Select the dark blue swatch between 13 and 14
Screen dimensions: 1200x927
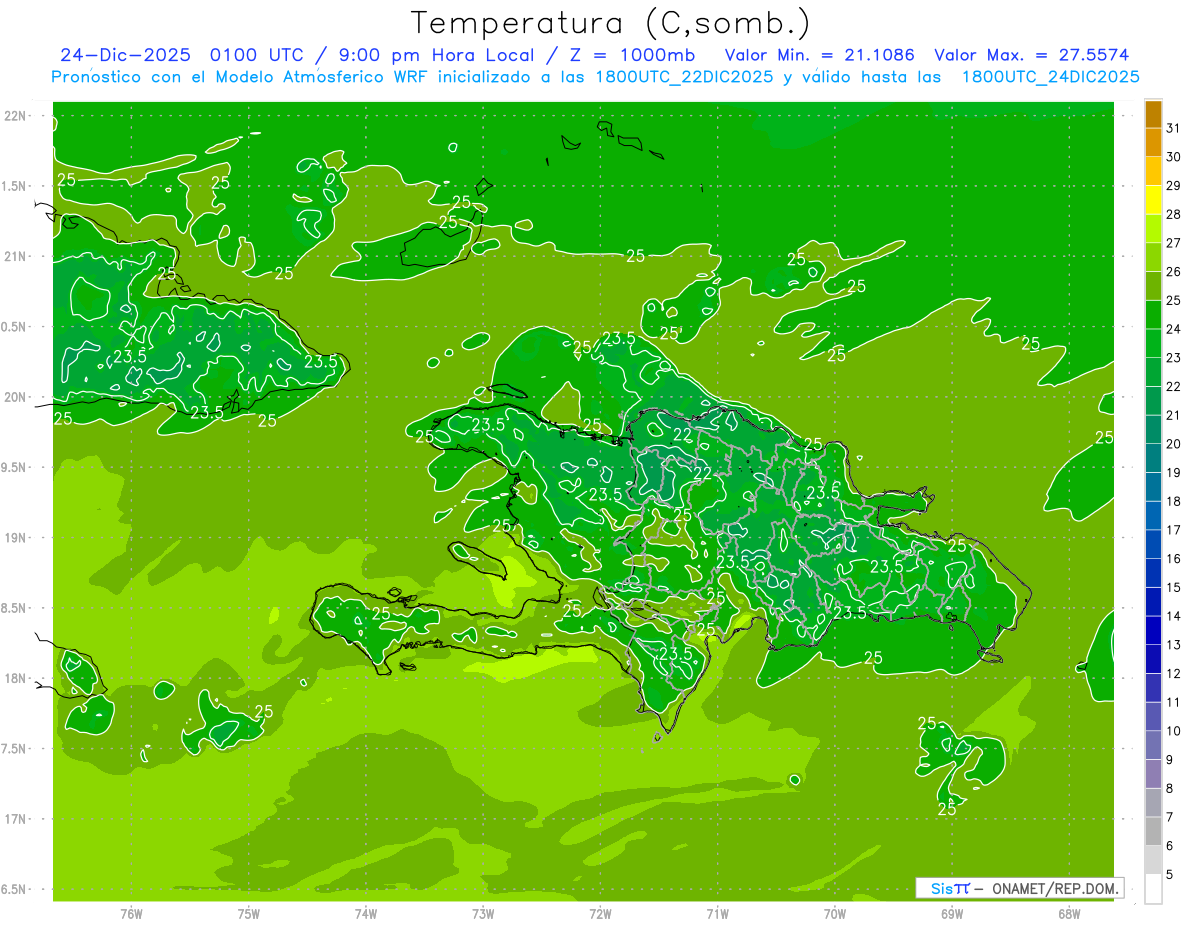(x=1153, y=630)
